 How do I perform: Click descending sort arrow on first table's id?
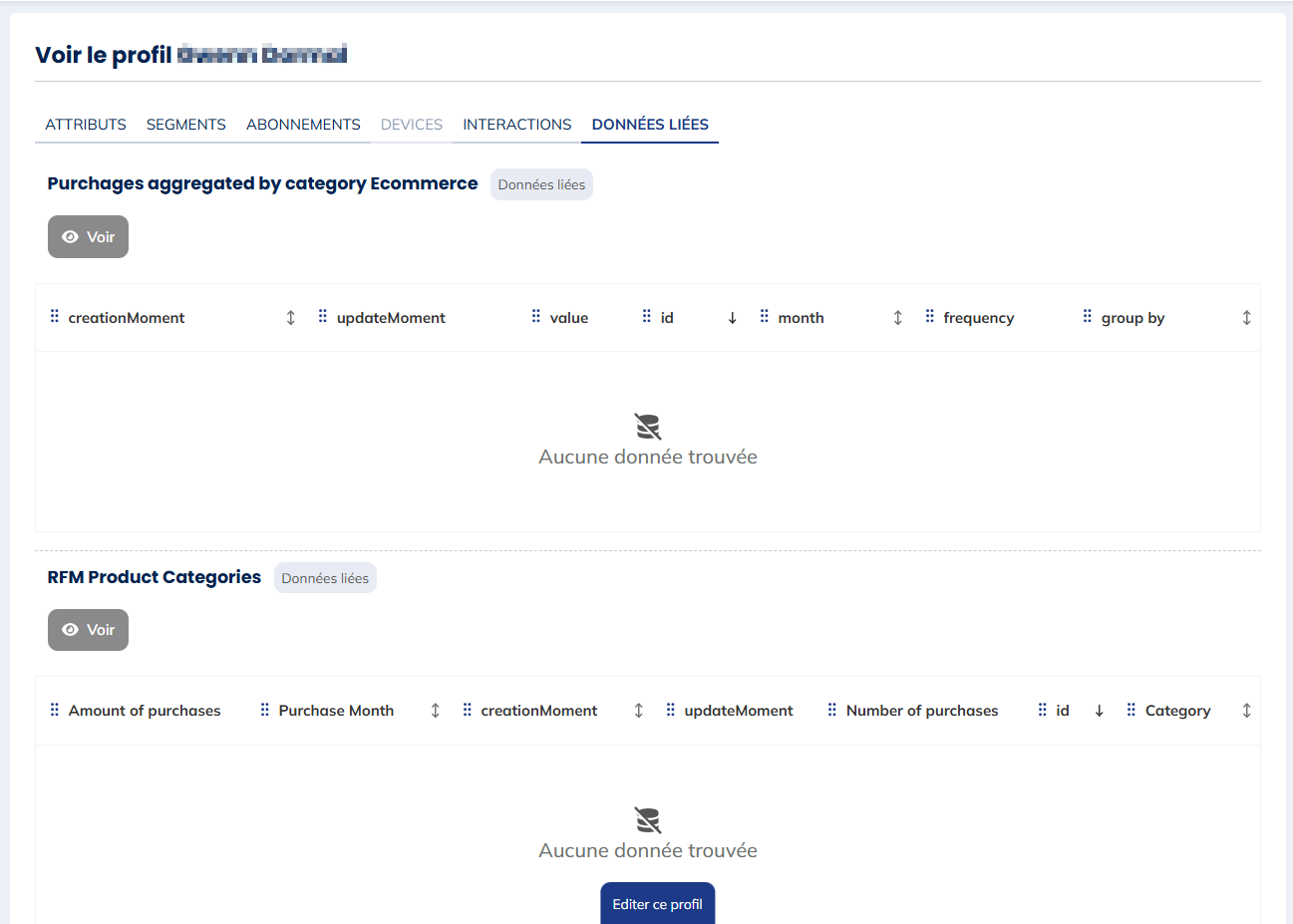click(x=732, y=318)
